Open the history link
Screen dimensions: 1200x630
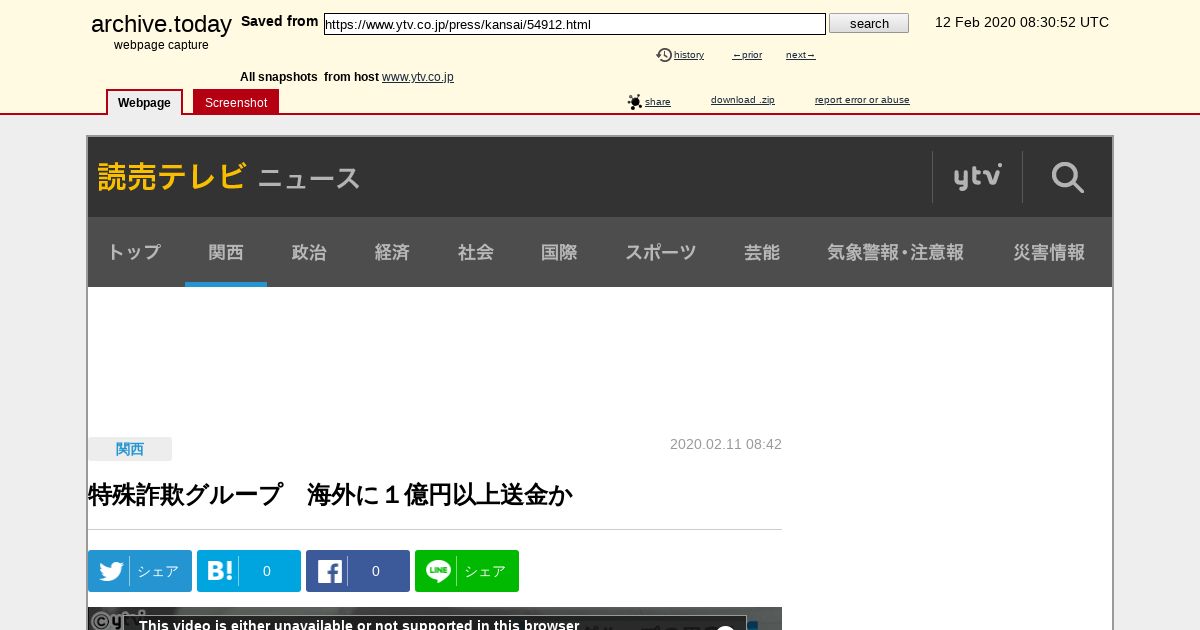pos(689,55)
